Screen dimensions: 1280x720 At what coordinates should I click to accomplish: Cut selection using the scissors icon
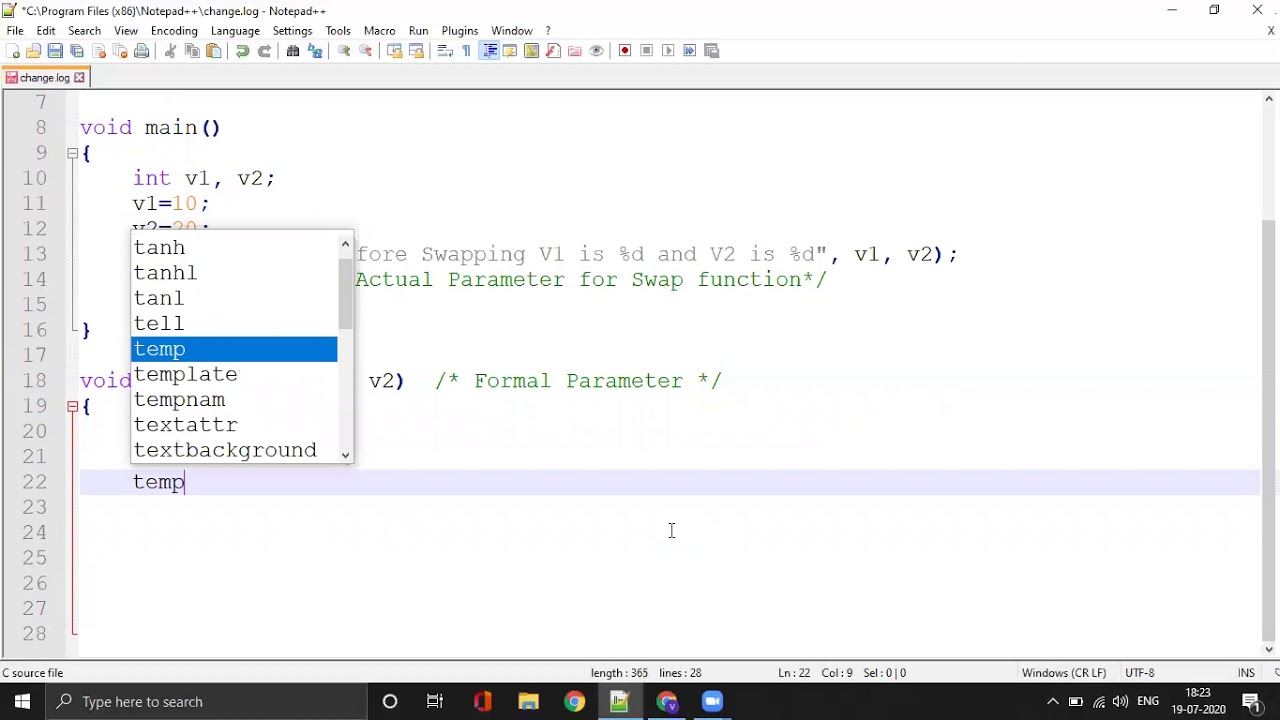(x=170, y=51)
